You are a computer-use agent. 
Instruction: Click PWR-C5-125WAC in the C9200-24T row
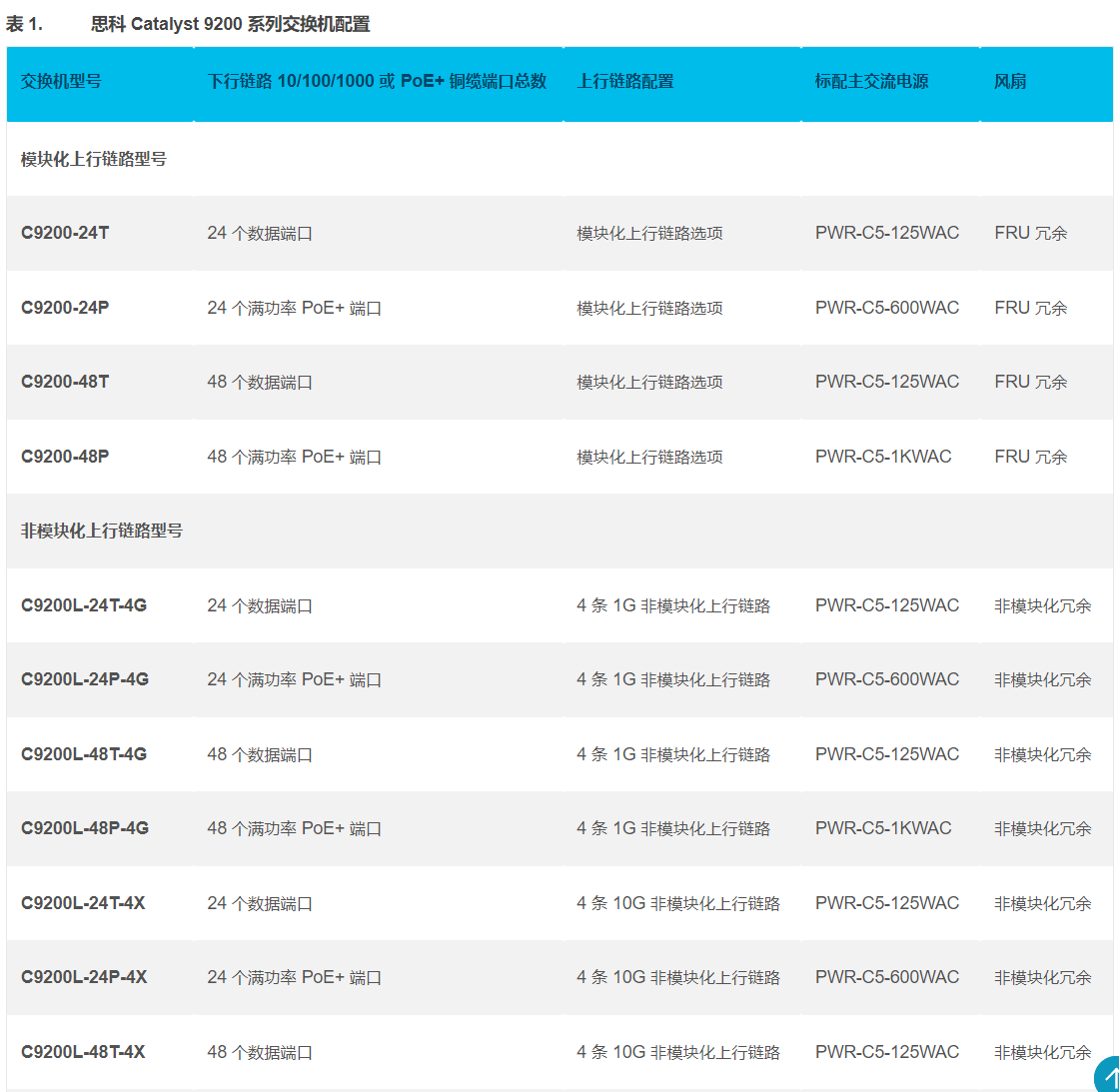click(887, 234)
